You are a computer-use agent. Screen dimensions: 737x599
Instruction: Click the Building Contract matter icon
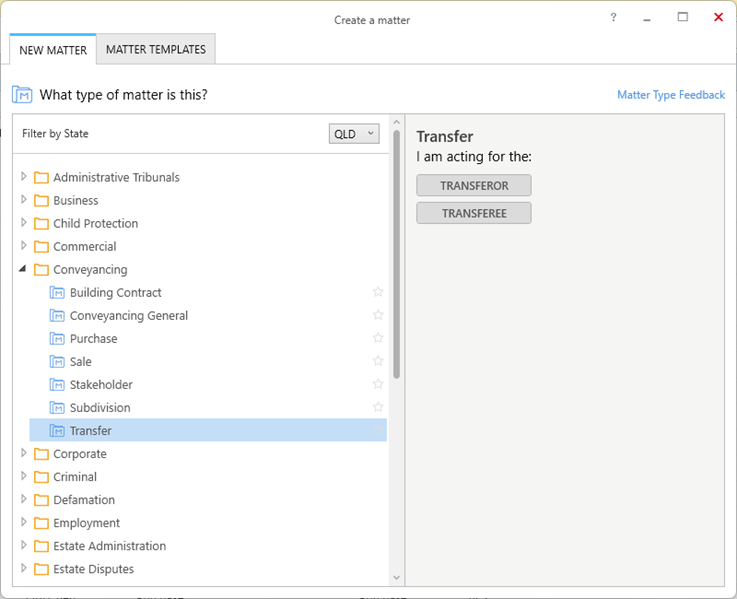point(57,293)
